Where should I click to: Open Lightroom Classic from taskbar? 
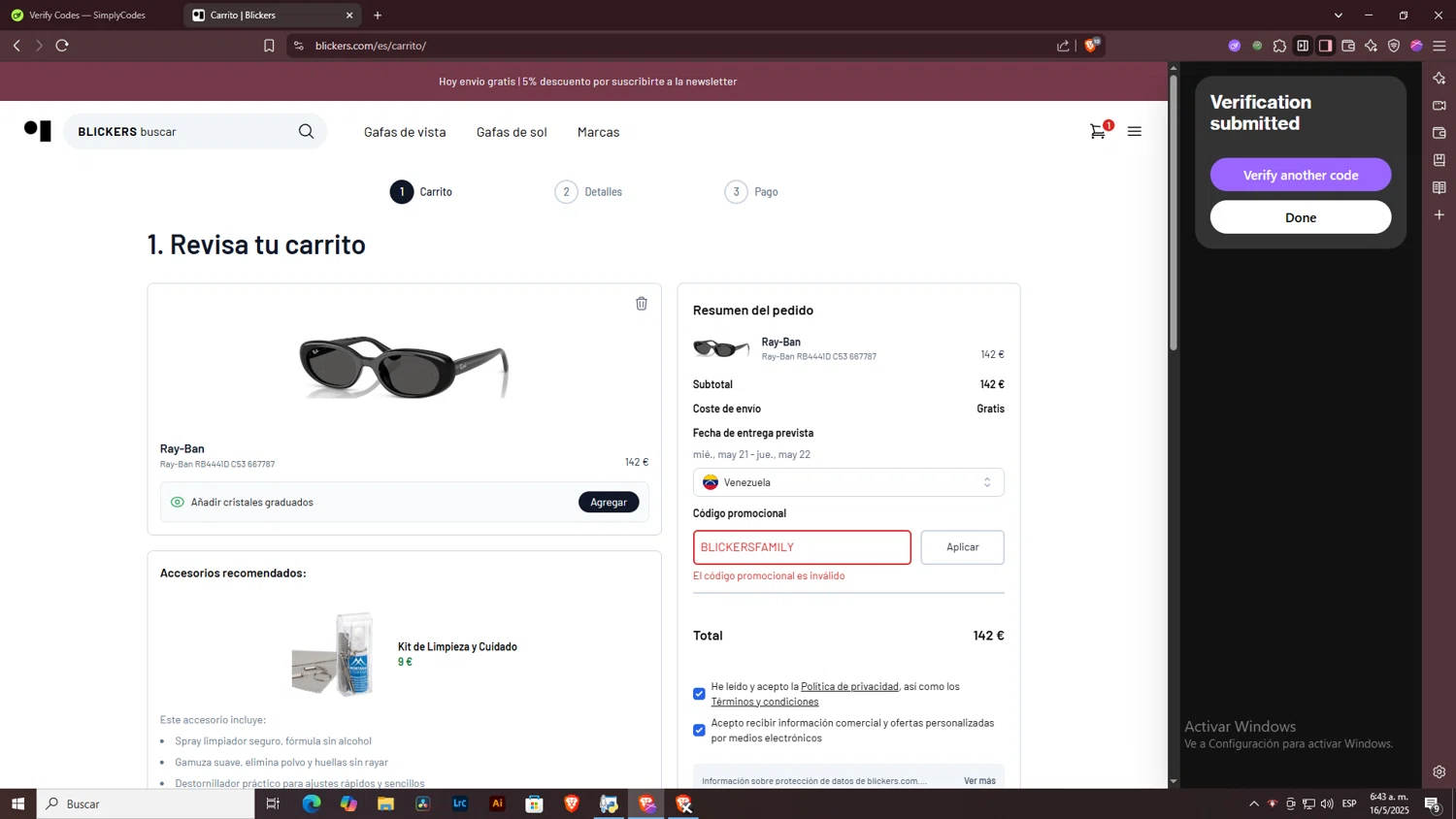tap(460, 803)
